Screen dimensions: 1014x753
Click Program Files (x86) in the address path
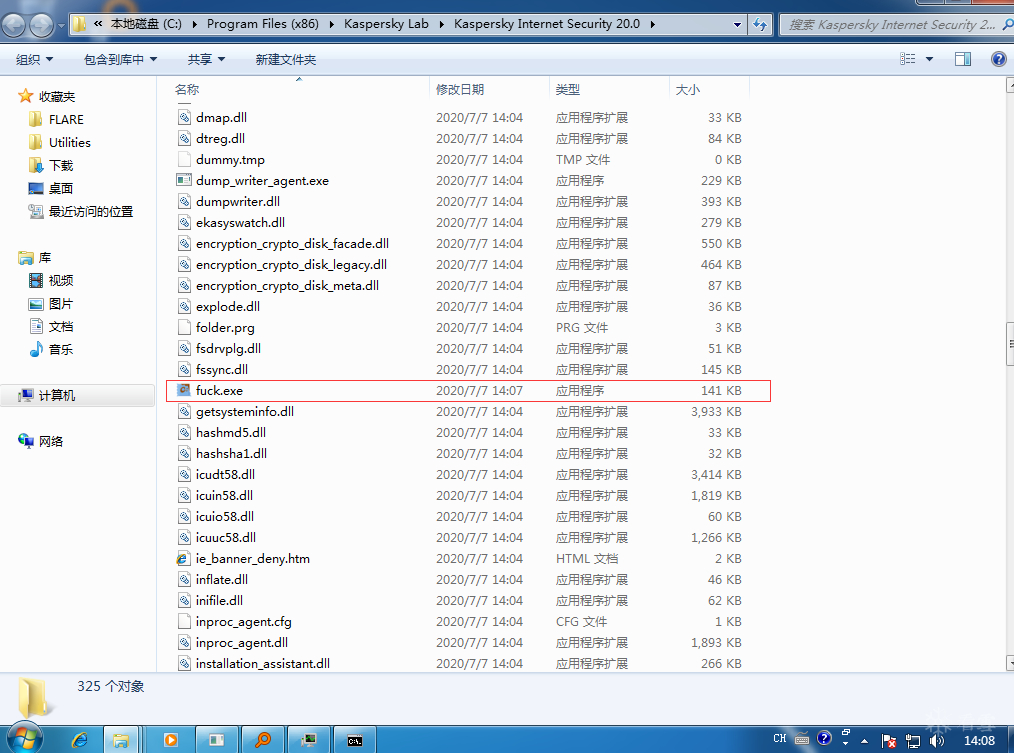[x=263, y=24]
